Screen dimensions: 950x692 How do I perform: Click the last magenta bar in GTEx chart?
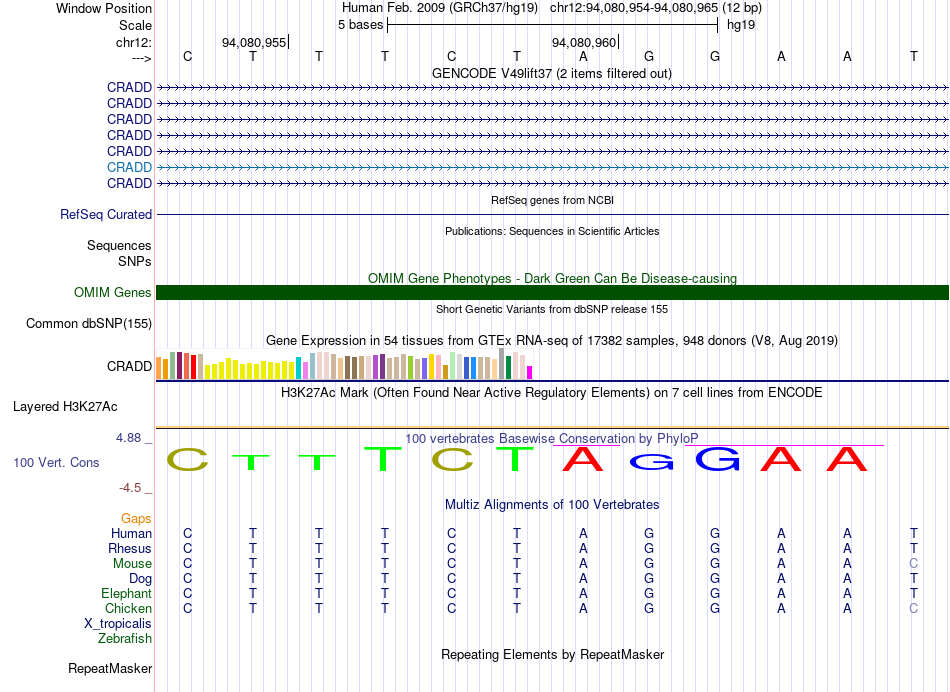click(530, 373)
